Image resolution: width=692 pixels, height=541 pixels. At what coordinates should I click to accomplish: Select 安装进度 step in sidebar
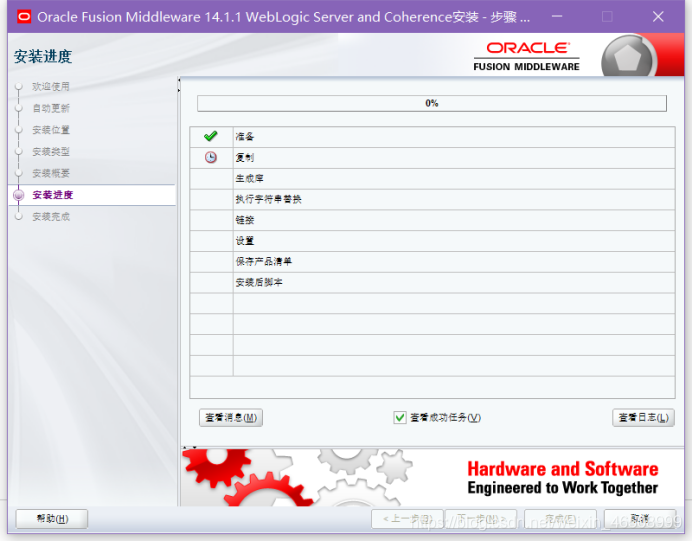pyautogui.click(x=53, y=195)
